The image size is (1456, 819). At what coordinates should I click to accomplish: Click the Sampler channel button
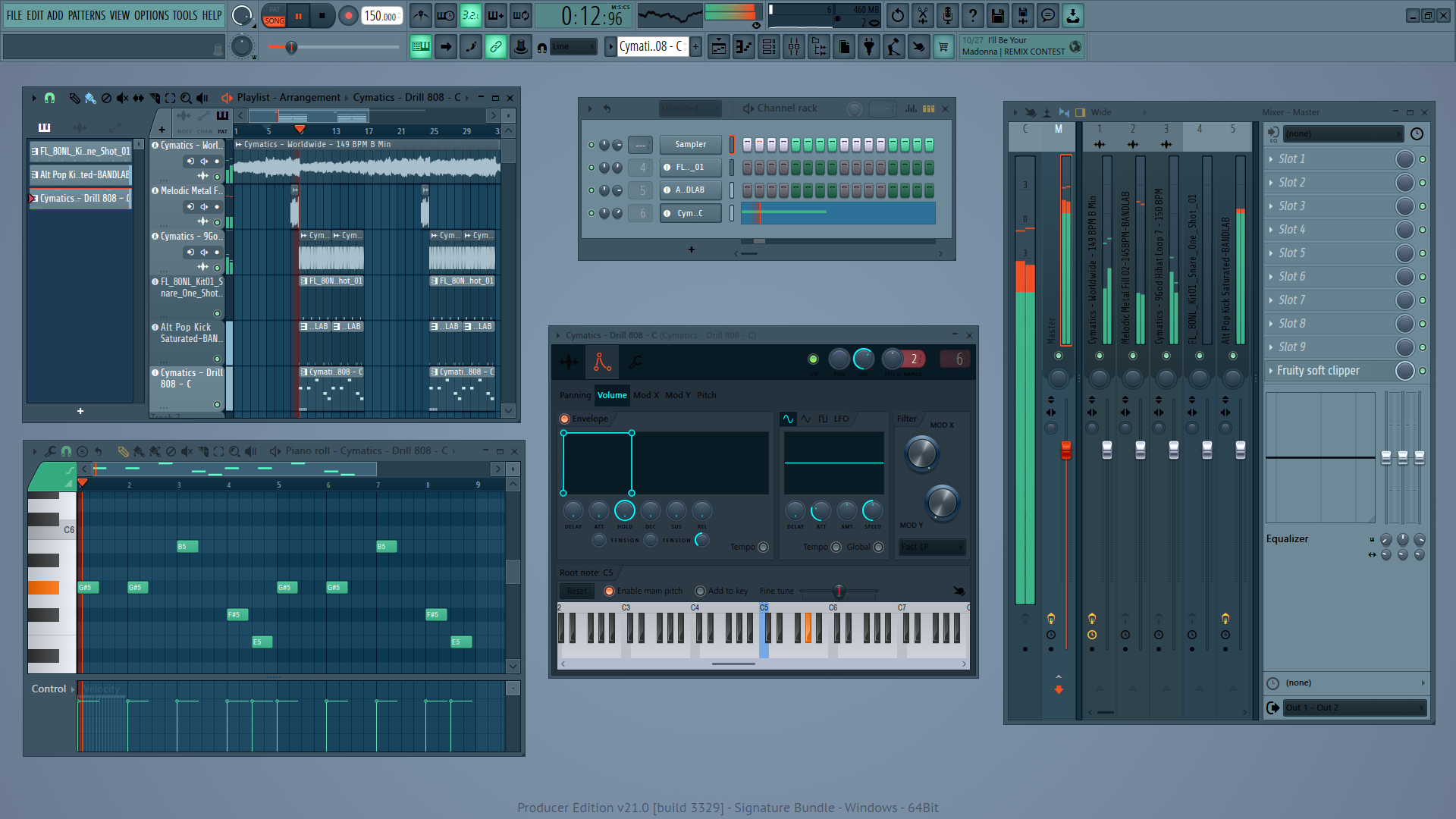(x=690, y=144)
